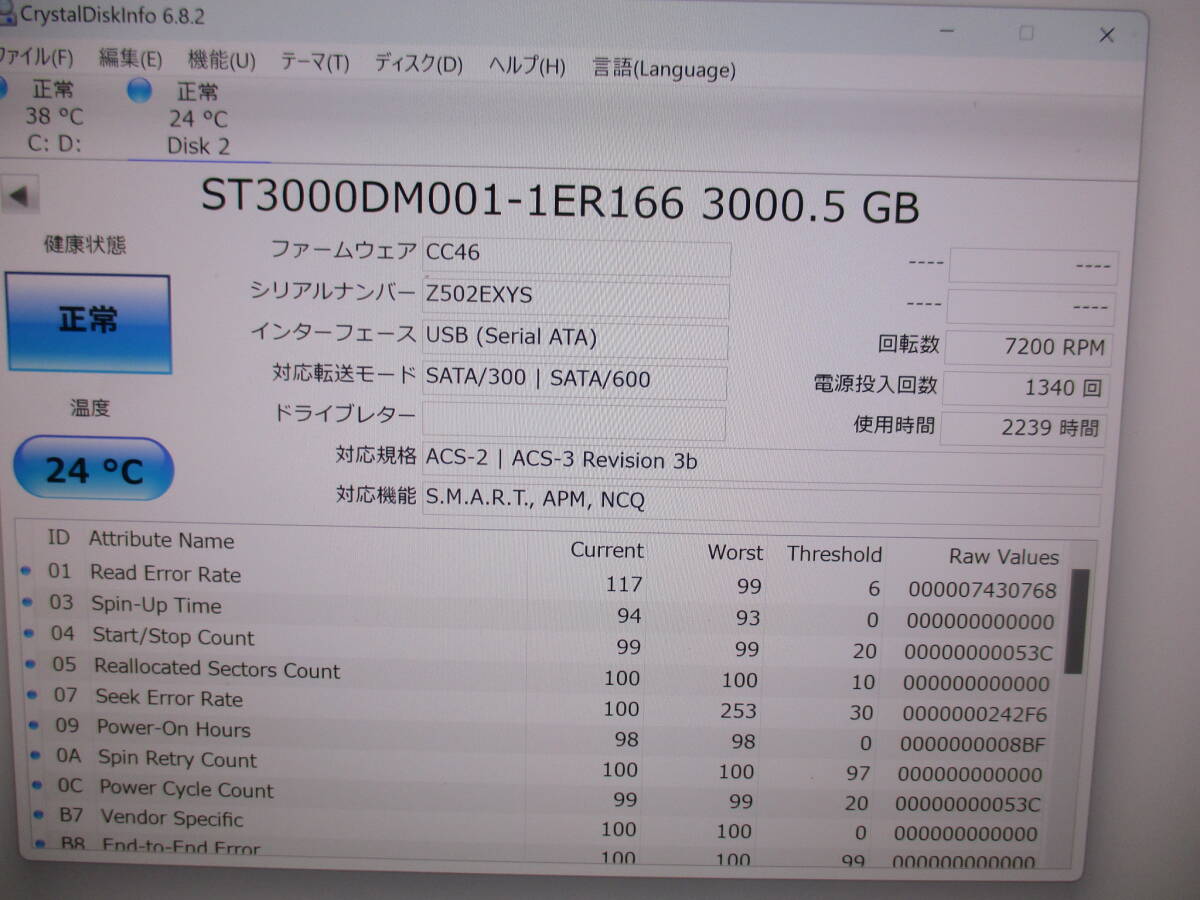Click the blue status dot for 04 Start/Stop Count
The width and height of the screenshot is (1200, 900).
(x=28, y=633)
